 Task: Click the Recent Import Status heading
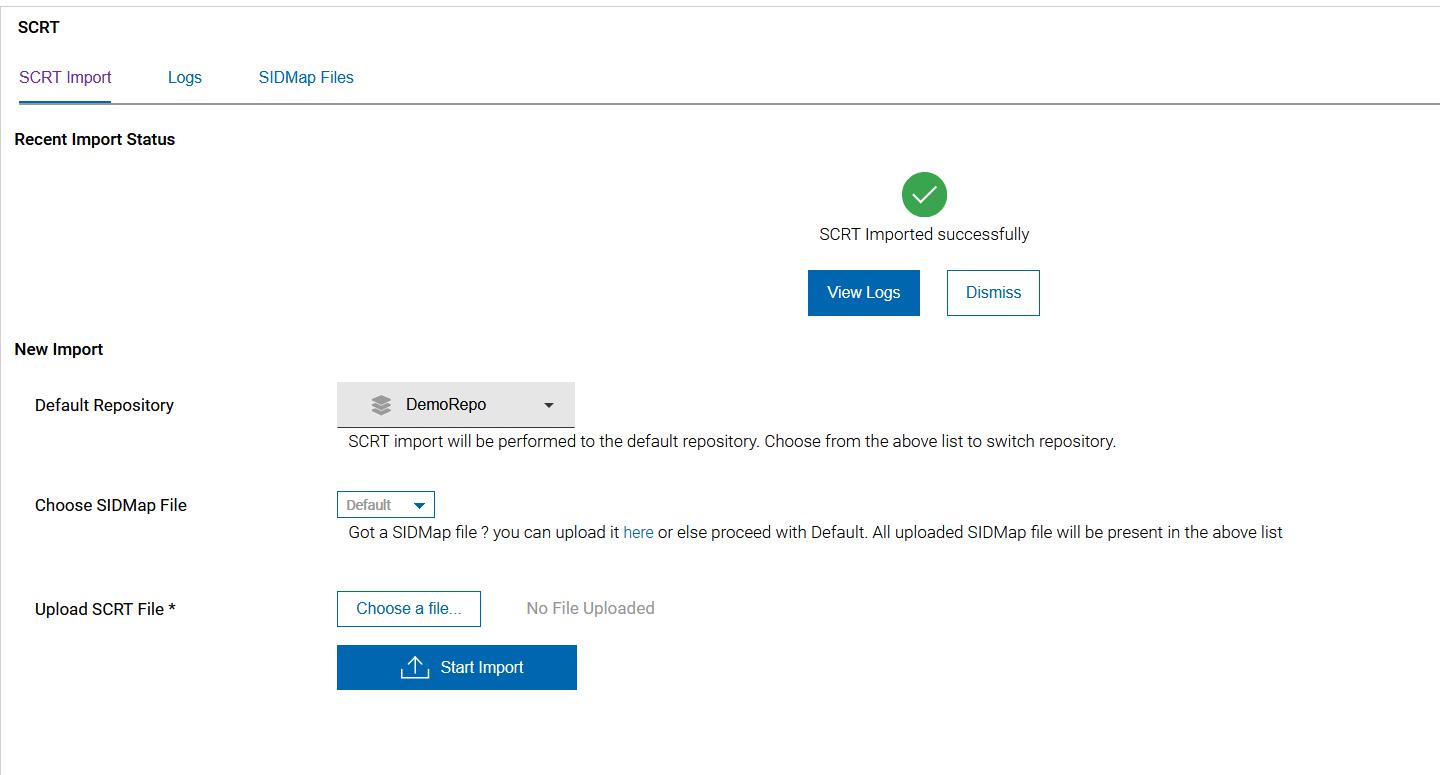[95, 139]
